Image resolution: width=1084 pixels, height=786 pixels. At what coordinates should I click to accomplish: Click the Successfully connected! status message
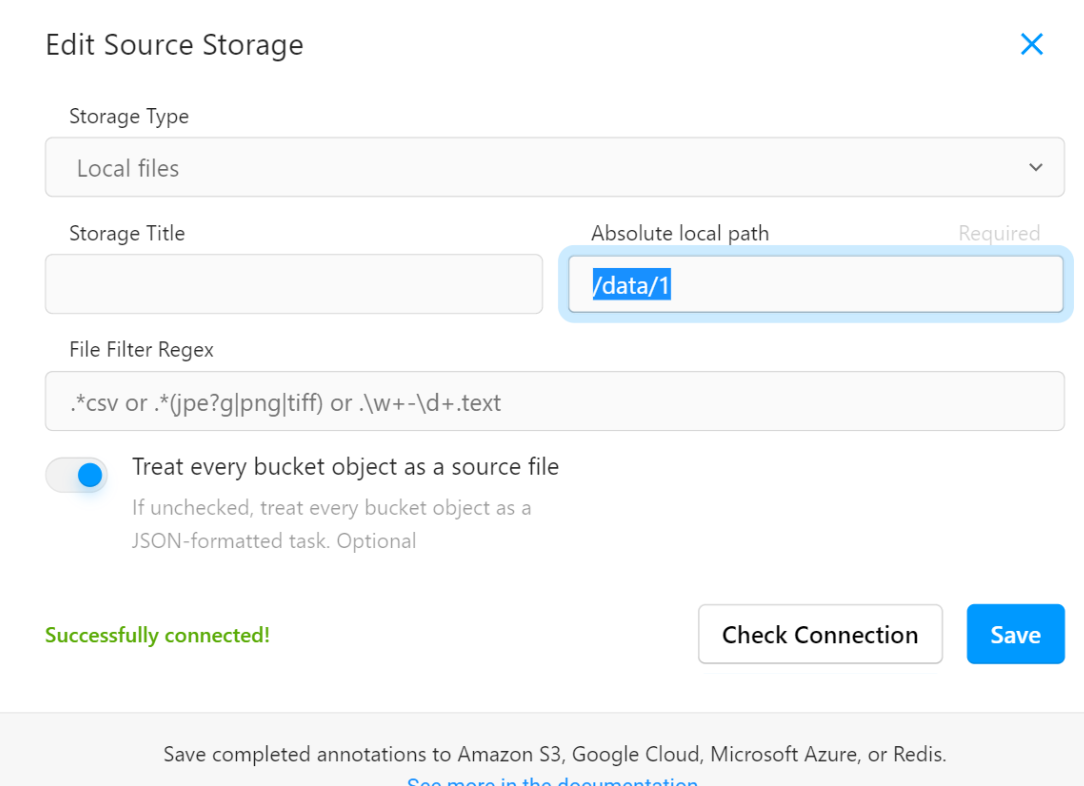[157, 635]
